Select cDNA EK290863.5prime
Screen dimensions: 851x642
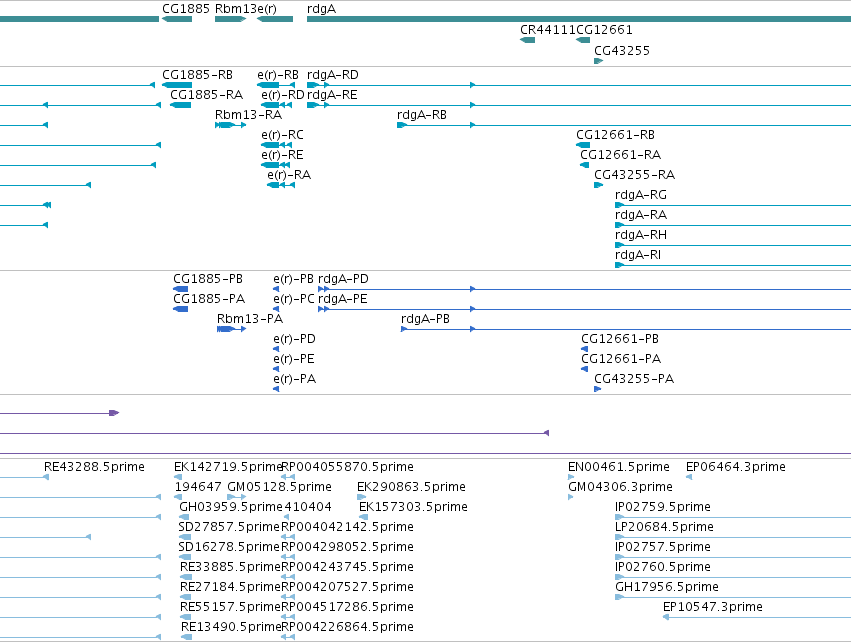(411, 487)
